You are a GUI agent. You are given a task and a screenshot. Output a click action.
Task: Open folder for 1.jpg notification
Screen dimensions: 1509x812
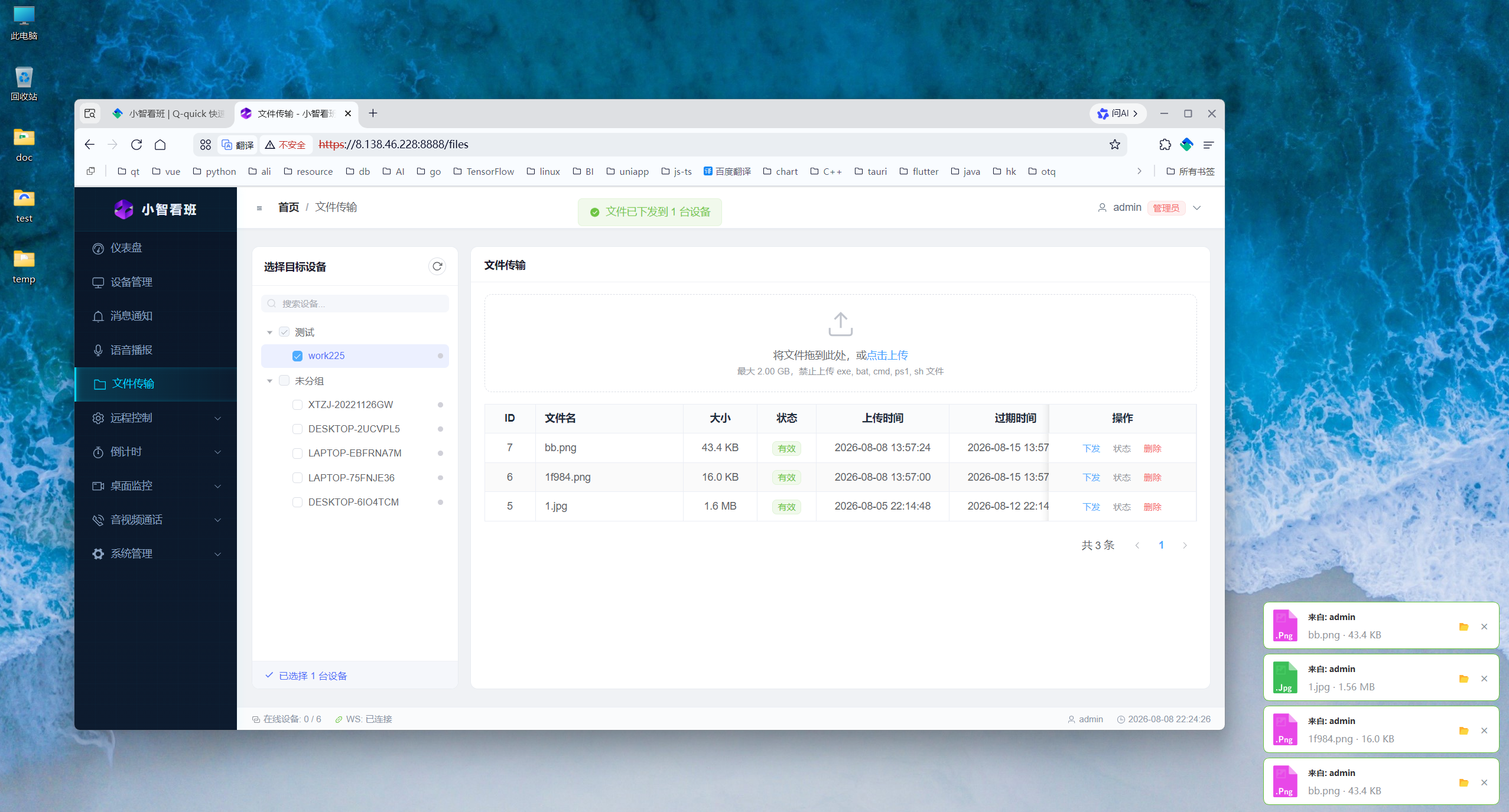[x=1464, y=679]
